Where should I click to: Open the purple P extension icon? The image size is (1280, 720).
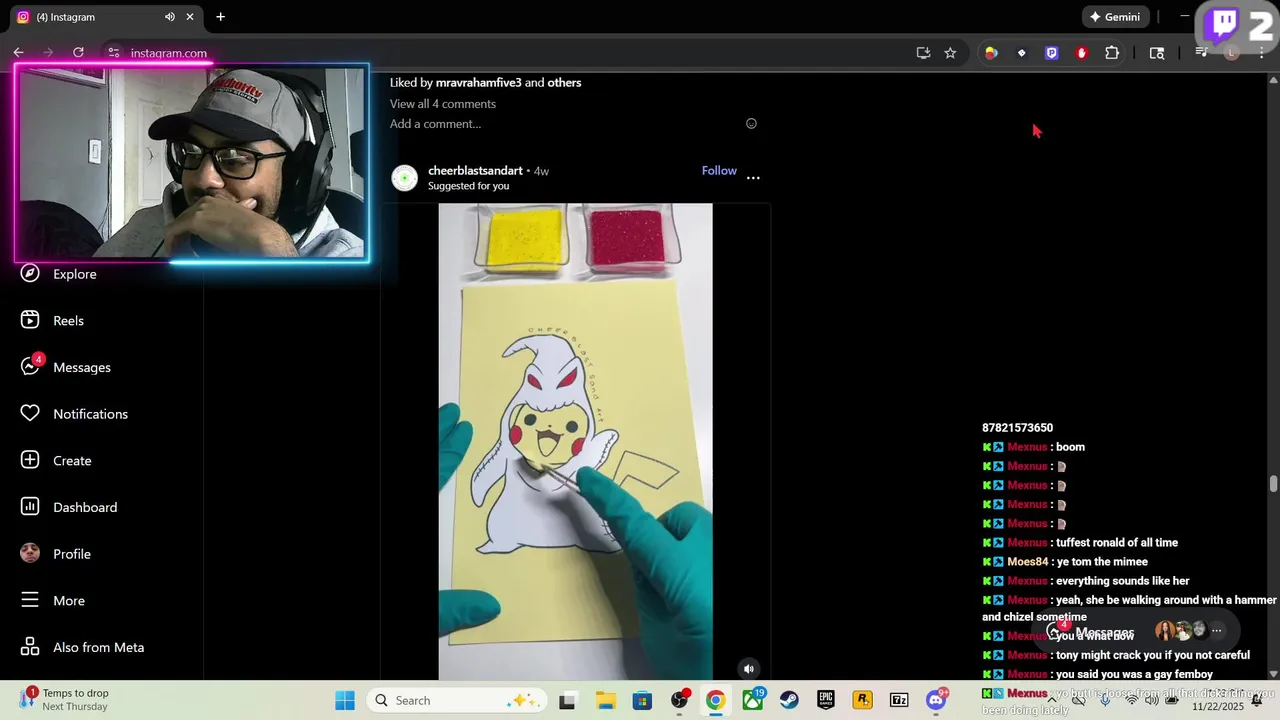click(1051, 53)
